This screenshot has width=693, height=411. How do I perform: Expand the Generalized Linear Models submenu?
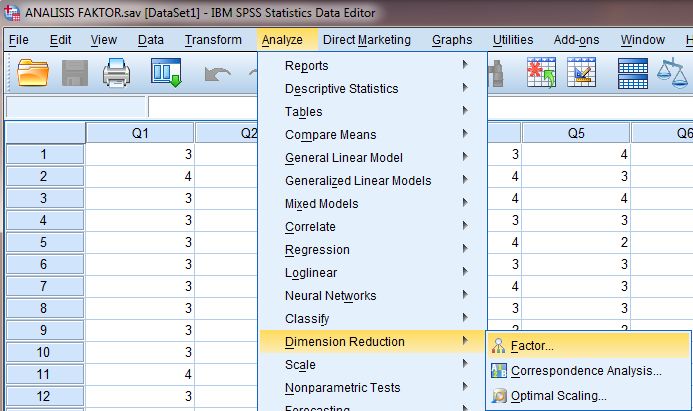[x=372, y=180]
